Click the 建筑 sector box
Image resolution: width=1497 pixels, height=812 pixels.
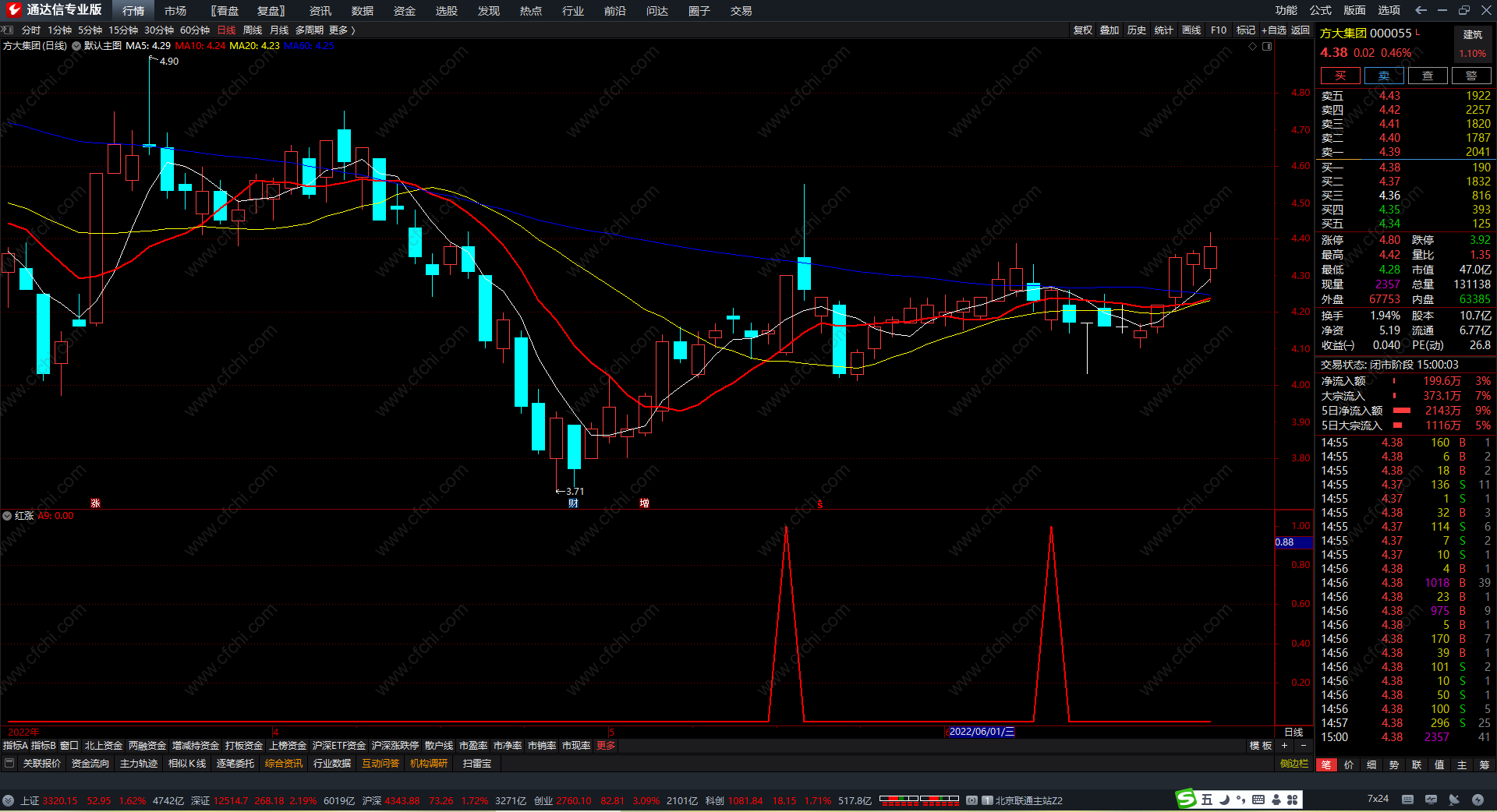[1473, 44]
